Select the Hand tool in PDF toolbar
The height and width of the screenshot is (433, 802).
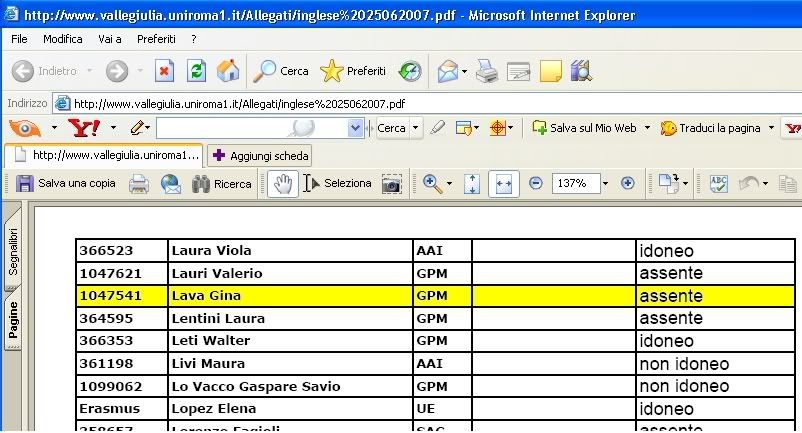click(283, 184)
